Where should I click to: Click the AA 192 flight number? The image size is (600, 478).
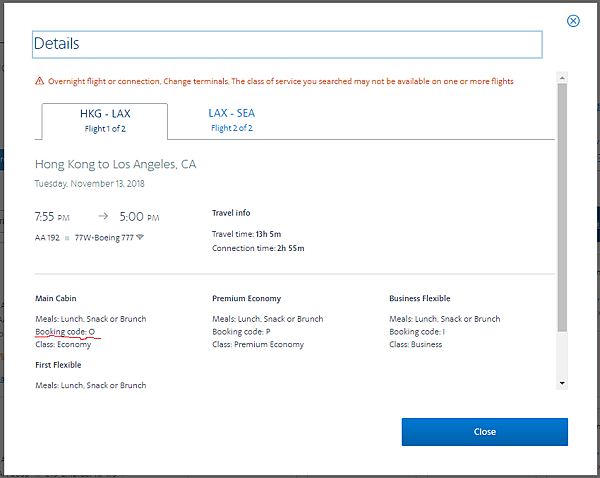48,237
